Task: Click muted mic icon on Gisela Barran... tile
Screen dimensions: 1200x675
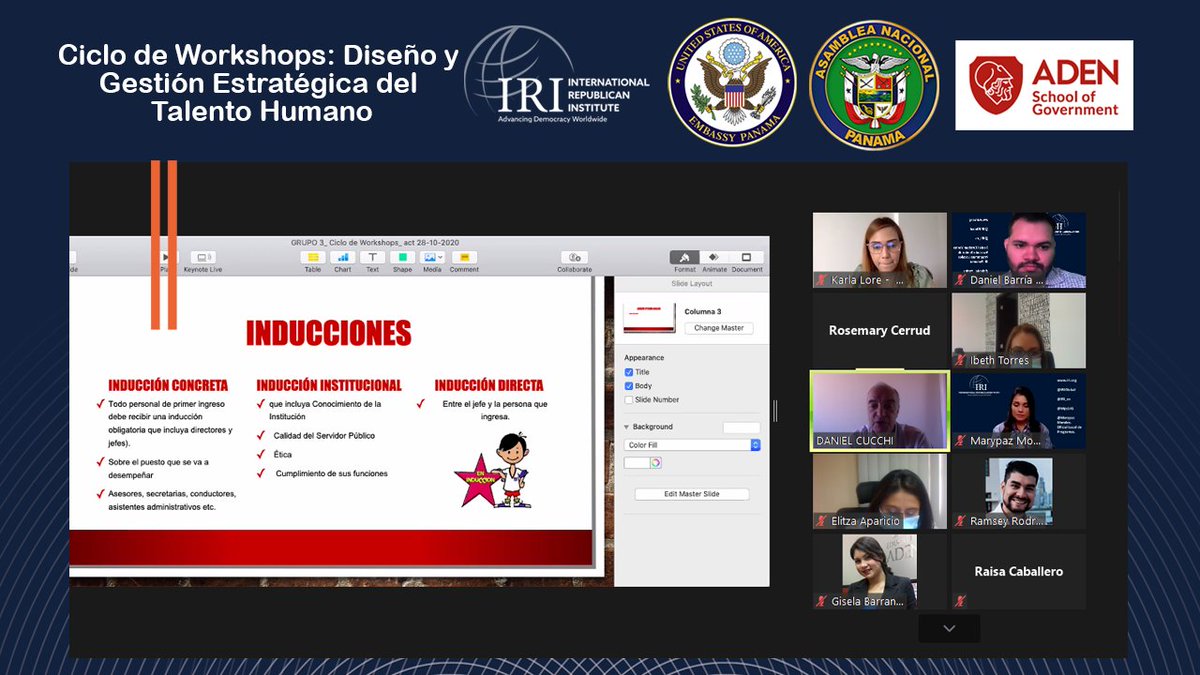Action: pos(822,601)
